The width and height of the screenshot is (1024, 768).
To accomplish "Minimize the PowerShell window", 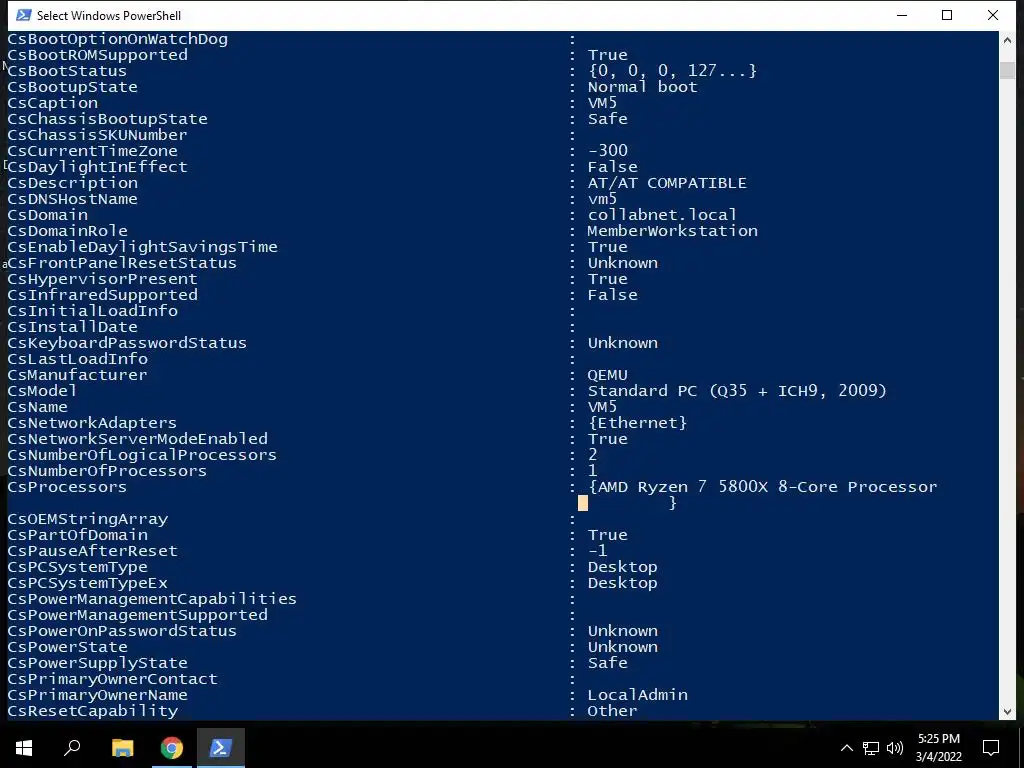I will point(902,15).
